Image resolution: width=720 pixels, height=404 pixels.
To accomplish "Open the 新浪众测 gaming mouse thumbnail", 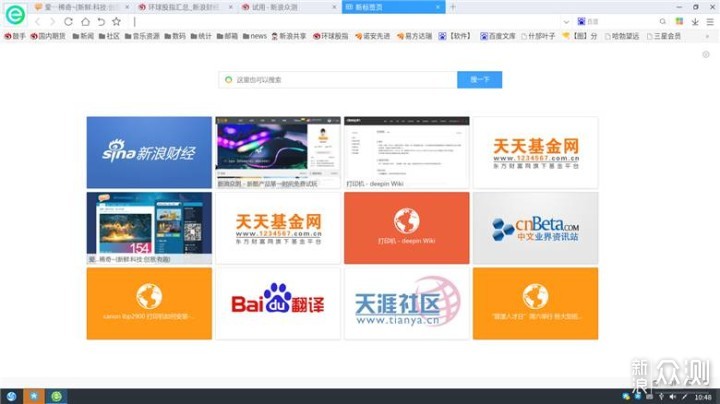I will [x=278, y=152].
